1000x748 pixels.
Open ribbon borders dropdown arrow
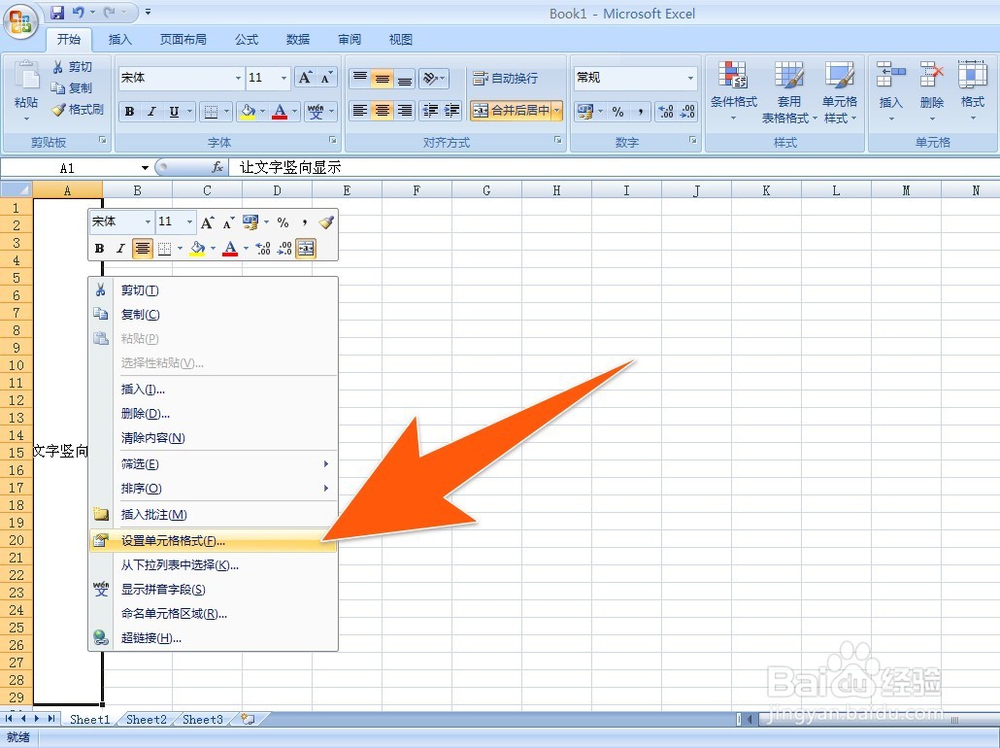click(x=226, y=112)
